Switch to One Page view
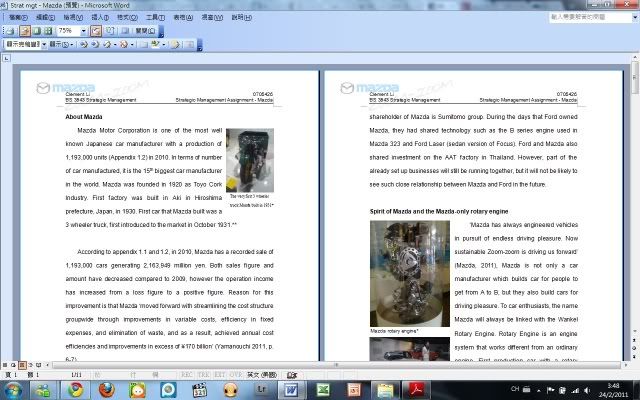Screen dimensions: 640x400 pos(34,31)
